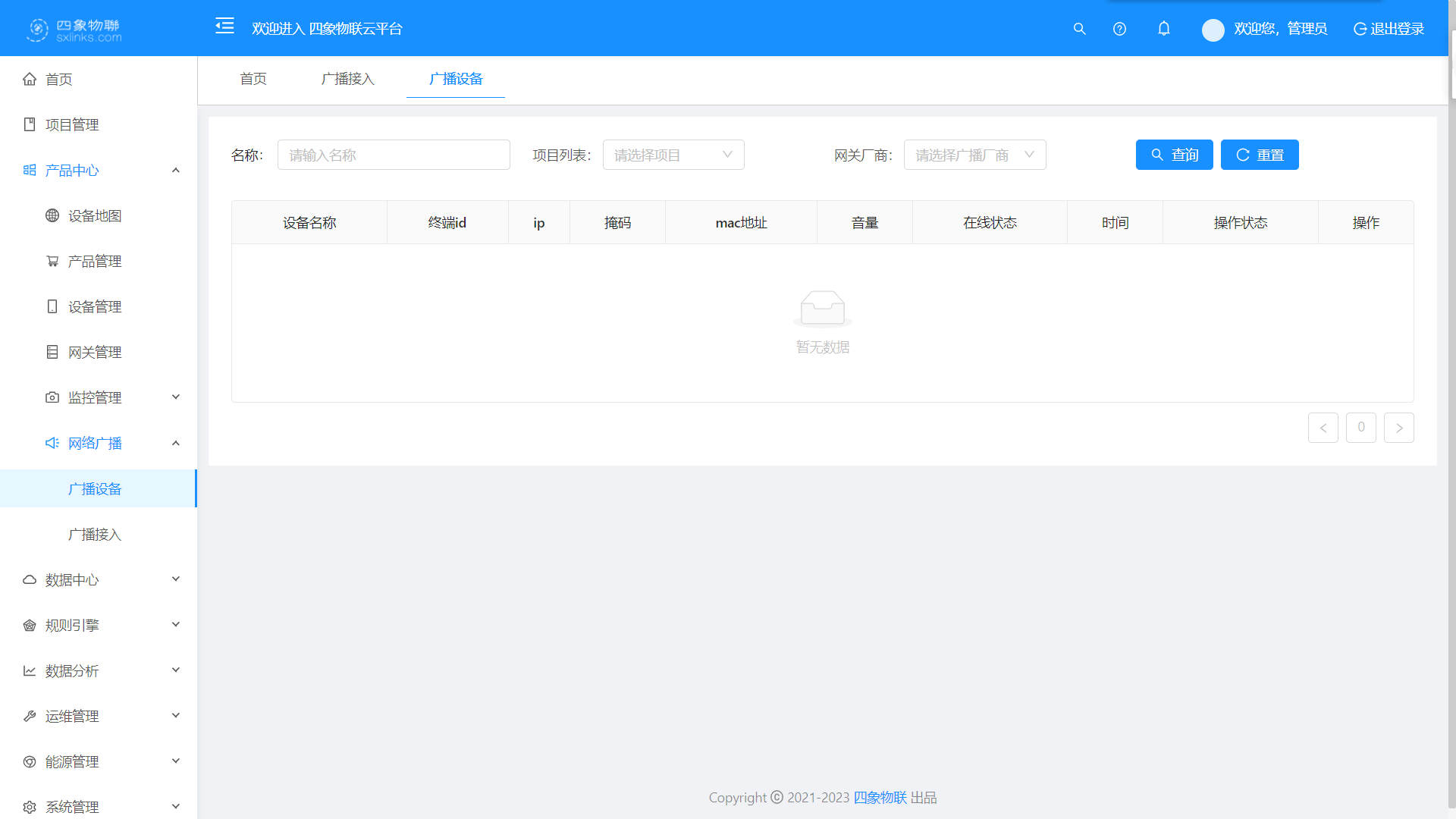Viewport: 1456px width, 819px height.
Task: Click the 退出登录 logout link
Action: point(1389,29)
